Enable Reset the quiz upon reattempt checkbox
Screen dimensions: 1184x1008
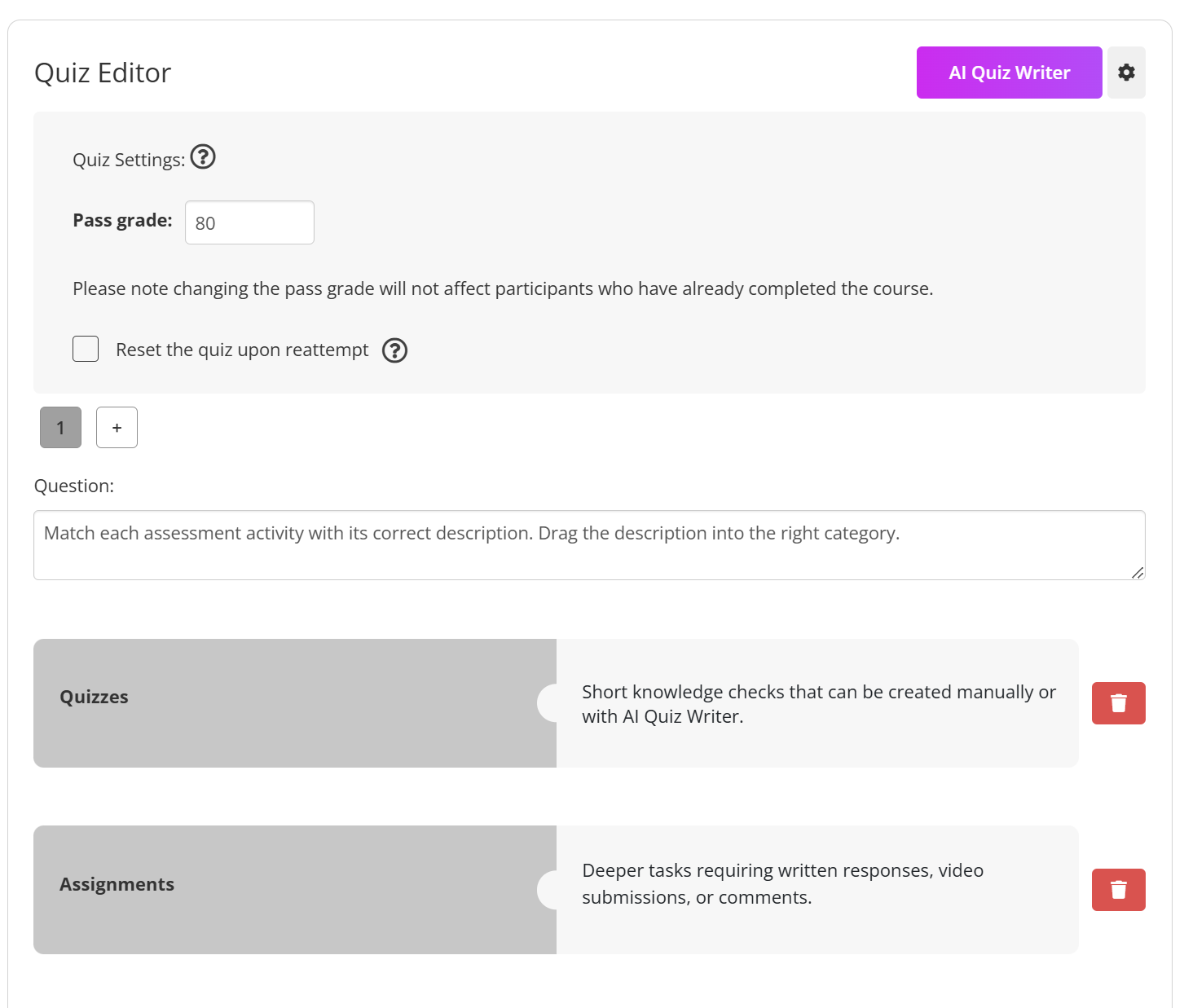[x=86, y=349]
